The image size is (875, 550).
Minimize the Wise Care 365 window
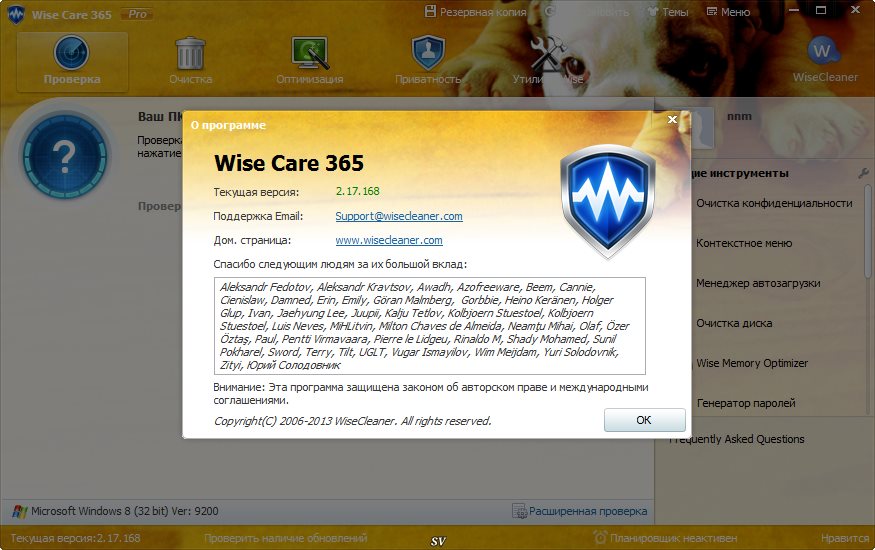[x=794, y=11]
